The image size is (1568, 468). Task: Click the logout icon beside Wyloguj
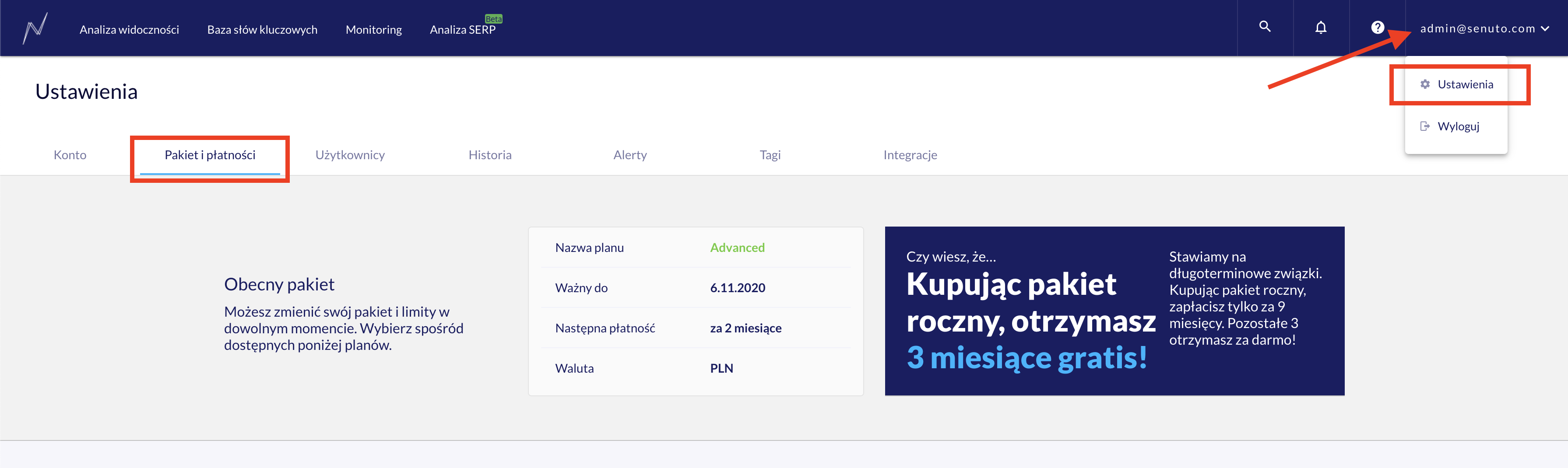tap(1425, 126)
